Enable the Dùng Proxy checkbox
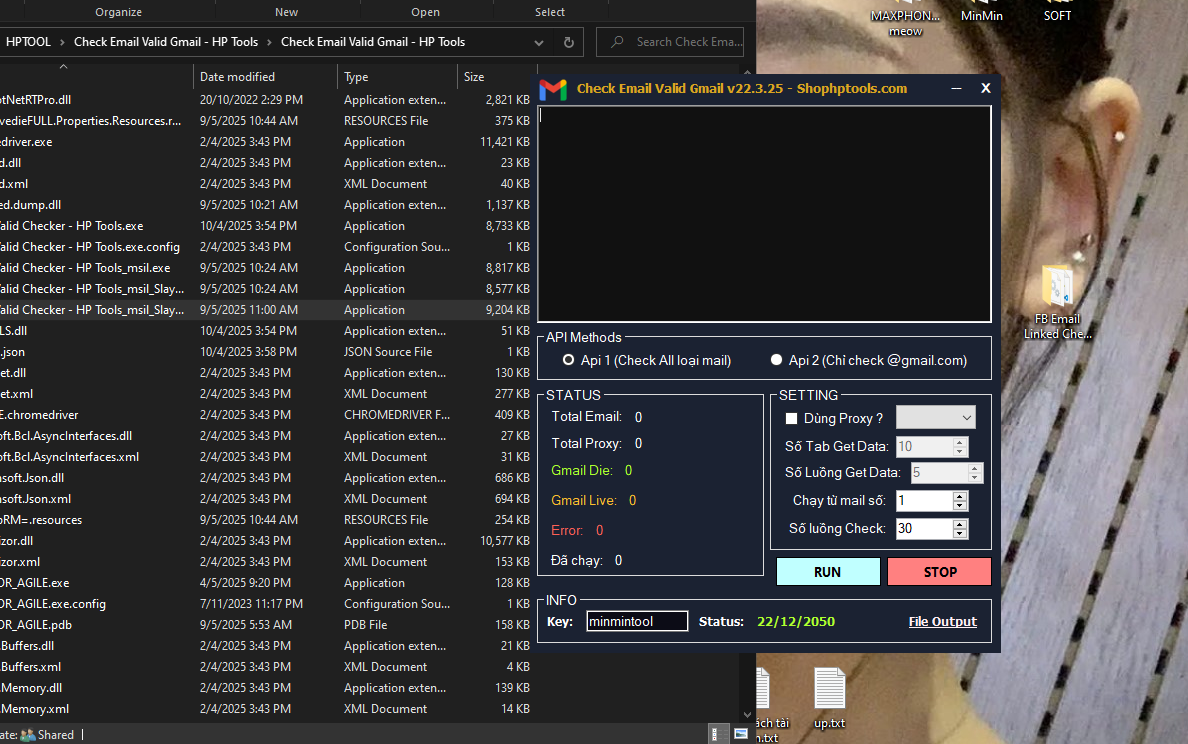 pyautogui.click(x=792, y=419)
